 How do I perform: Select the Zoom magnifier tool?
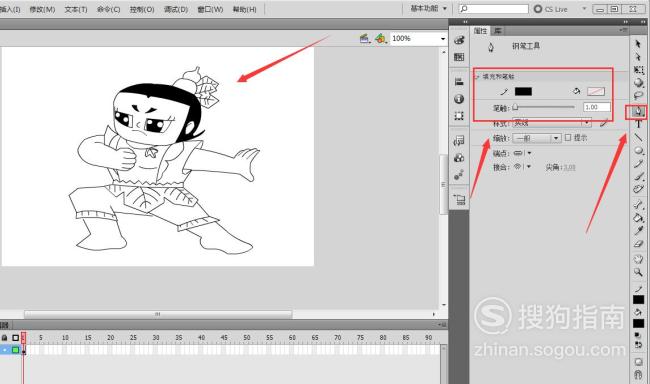pyautogui.click(x=638, y=272)
